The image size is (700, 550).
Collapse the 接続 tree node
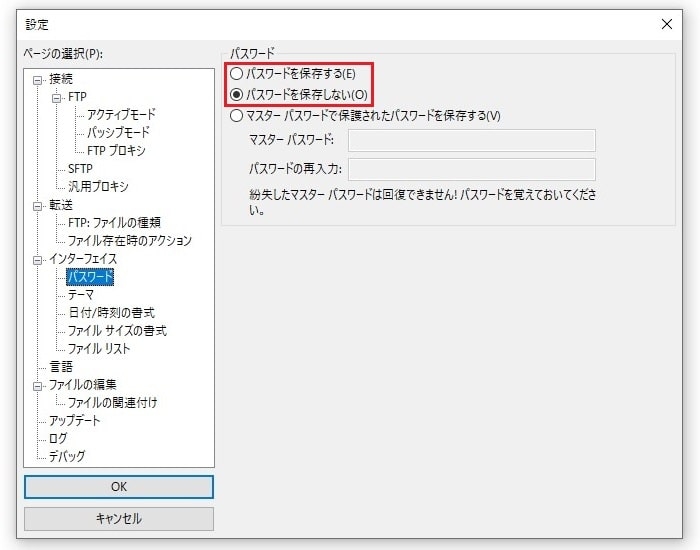coord(38,79)
